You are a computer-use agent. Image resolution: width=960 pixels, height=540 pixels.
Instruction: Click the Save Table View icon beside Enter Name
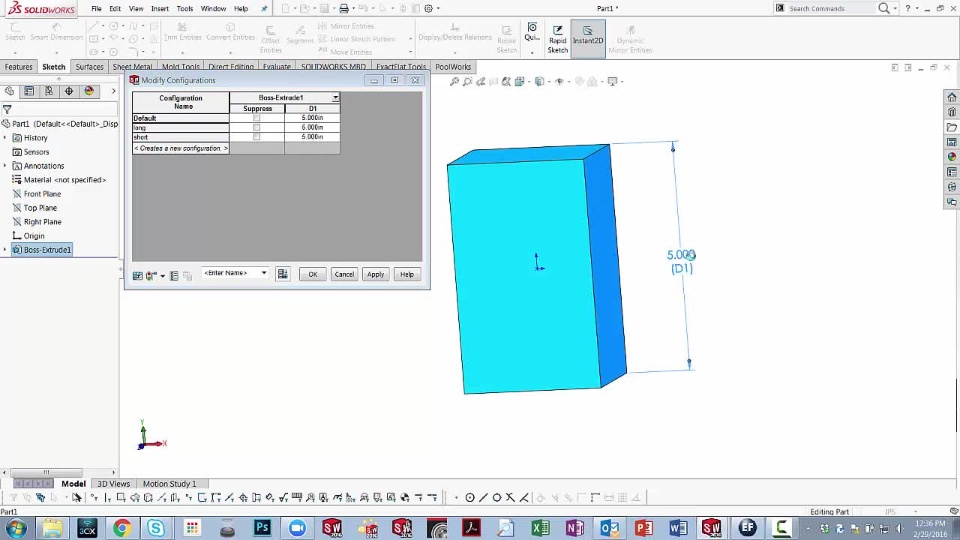282,274
